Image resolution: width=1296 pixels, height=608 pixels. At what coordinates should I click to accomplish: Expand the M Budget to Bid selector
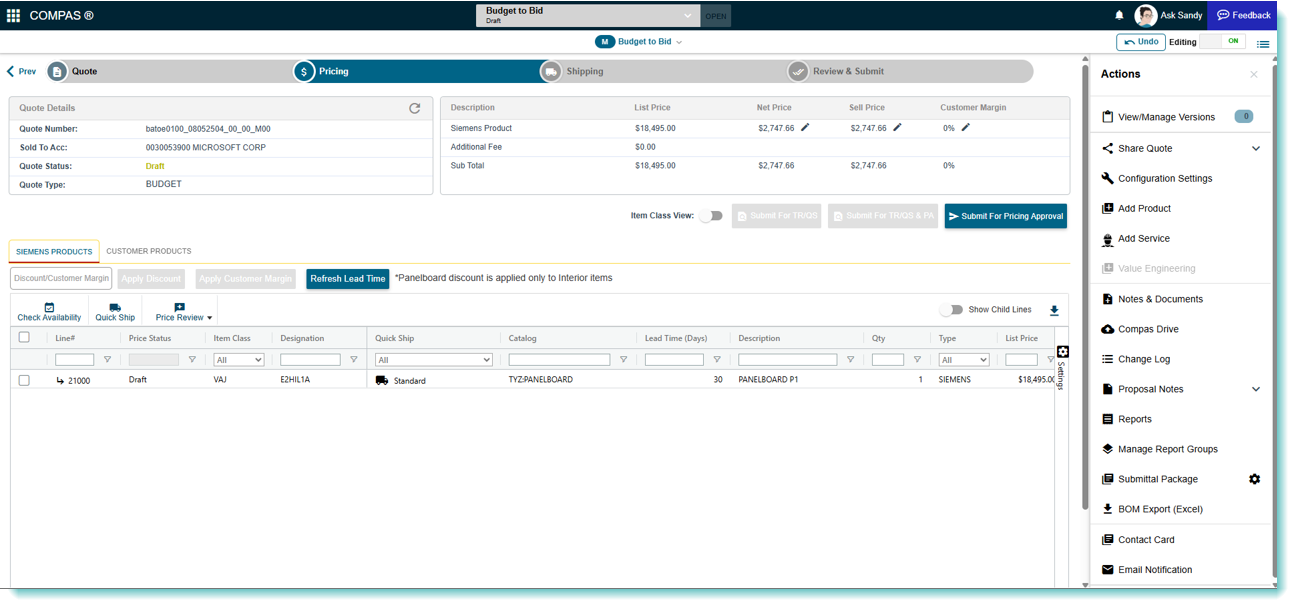pos(638,42)
